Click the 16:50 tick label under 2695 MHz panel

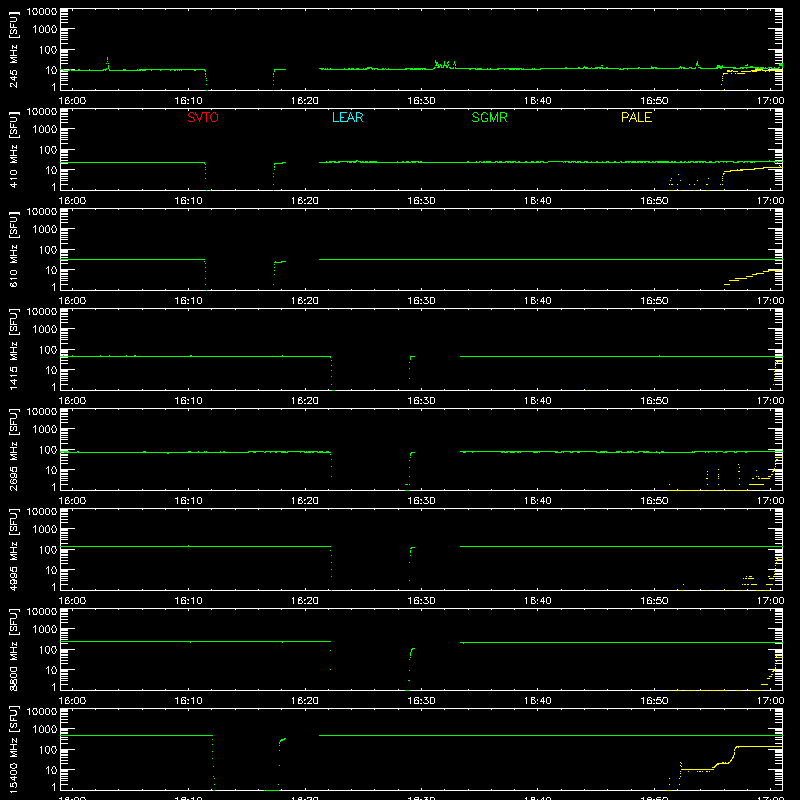654,501
